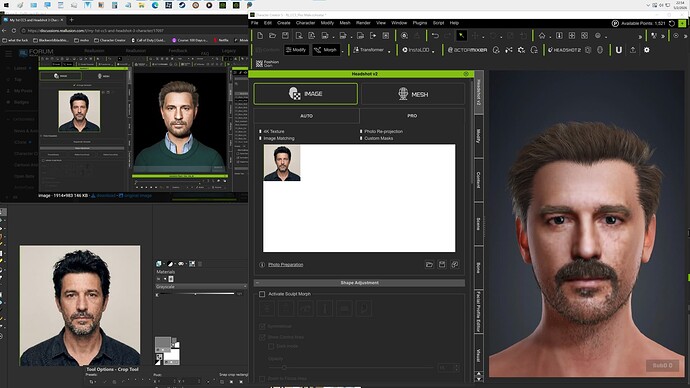
Task: Select the Facial Profile Editor side tab
Action: [x=479, y=311]
